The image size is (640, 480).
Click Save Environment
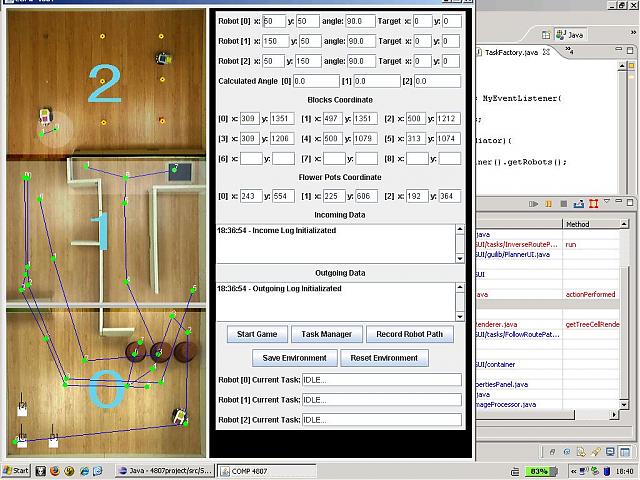pos(294,357)
